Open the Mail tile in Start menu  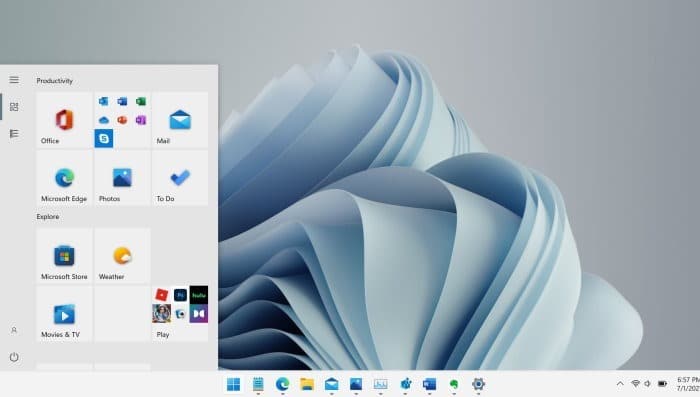tap(180, 120)
